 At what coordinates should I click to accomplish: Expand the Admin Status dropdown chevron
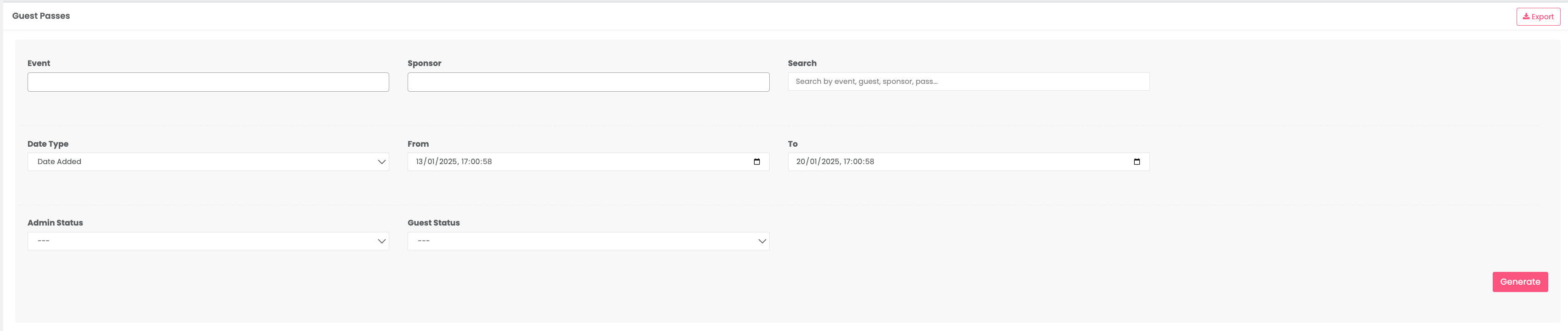click(x=381, y=242)
